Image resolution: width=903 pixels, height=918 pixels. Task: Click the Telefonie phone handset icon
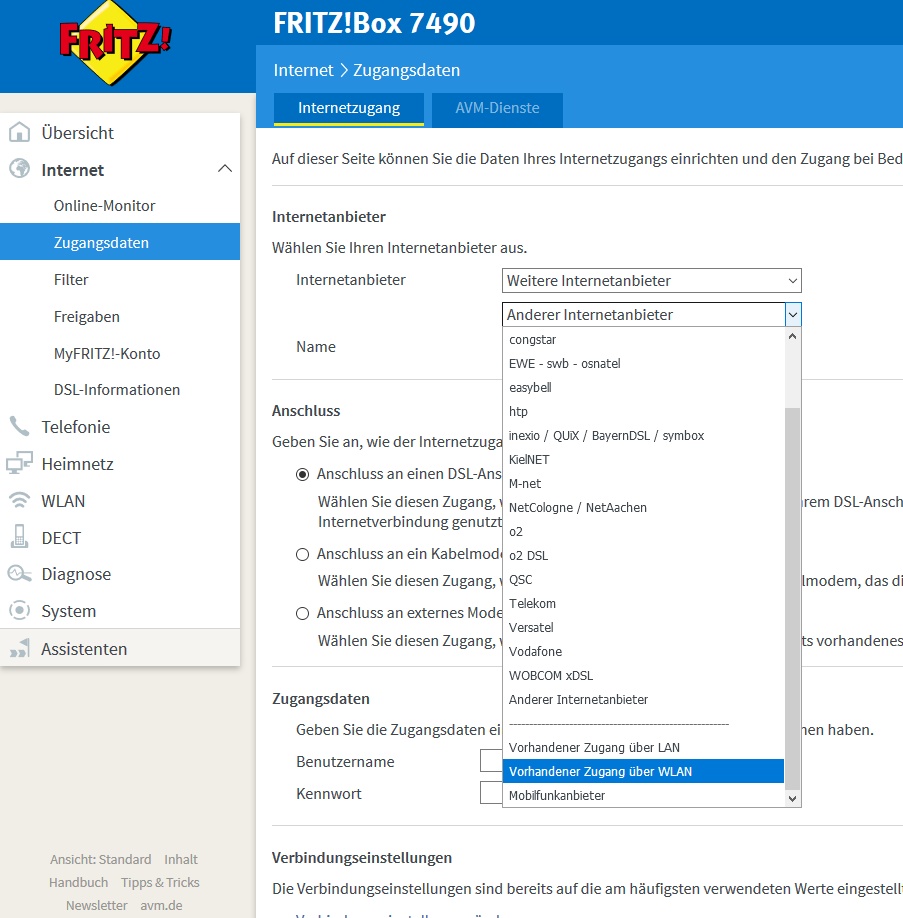19,426
